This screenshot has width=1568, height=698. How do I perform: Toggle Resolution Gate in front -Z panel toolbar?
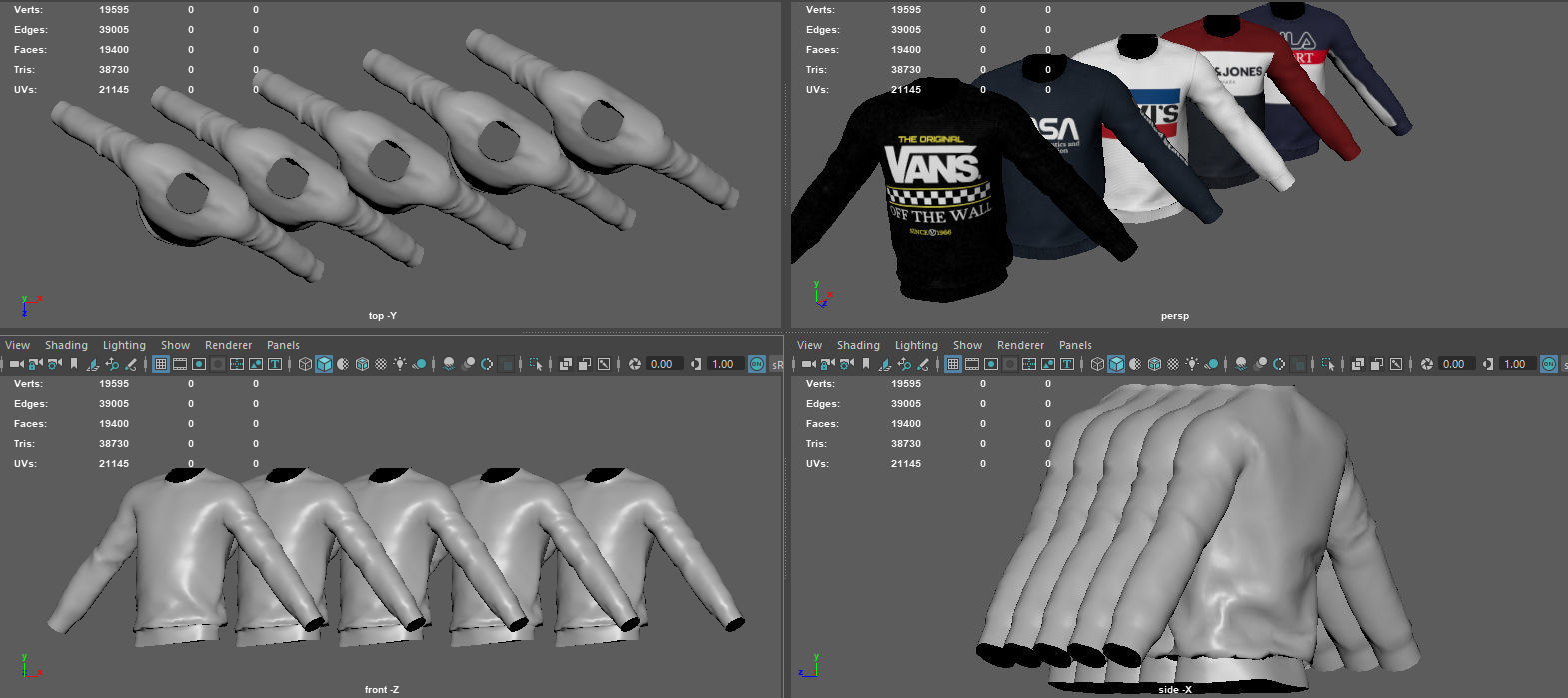point(199,364)
